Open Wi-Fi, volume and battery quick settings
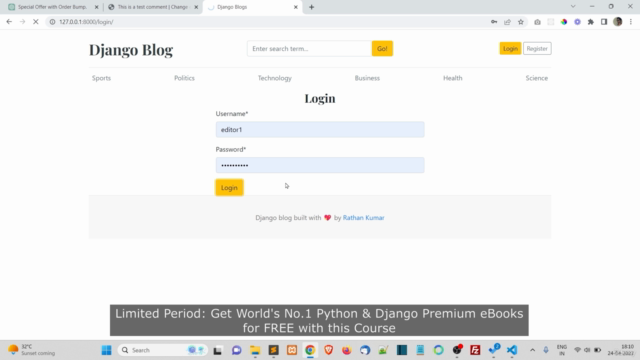Viewport: 640px width, 360px height. [x=587, y=350]
